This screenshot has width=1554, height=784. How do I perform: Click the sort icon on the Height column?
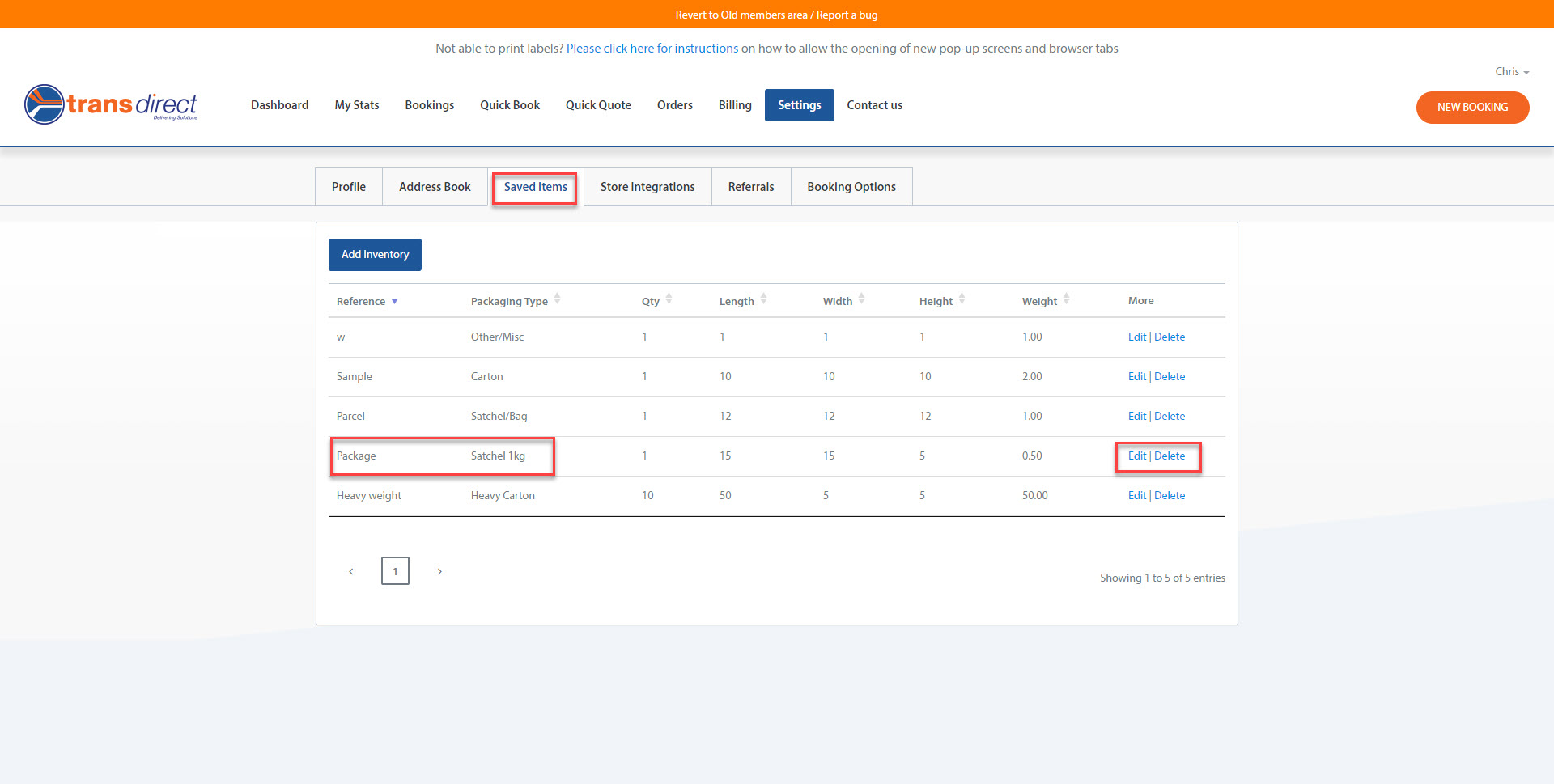[x=962, y=299]
